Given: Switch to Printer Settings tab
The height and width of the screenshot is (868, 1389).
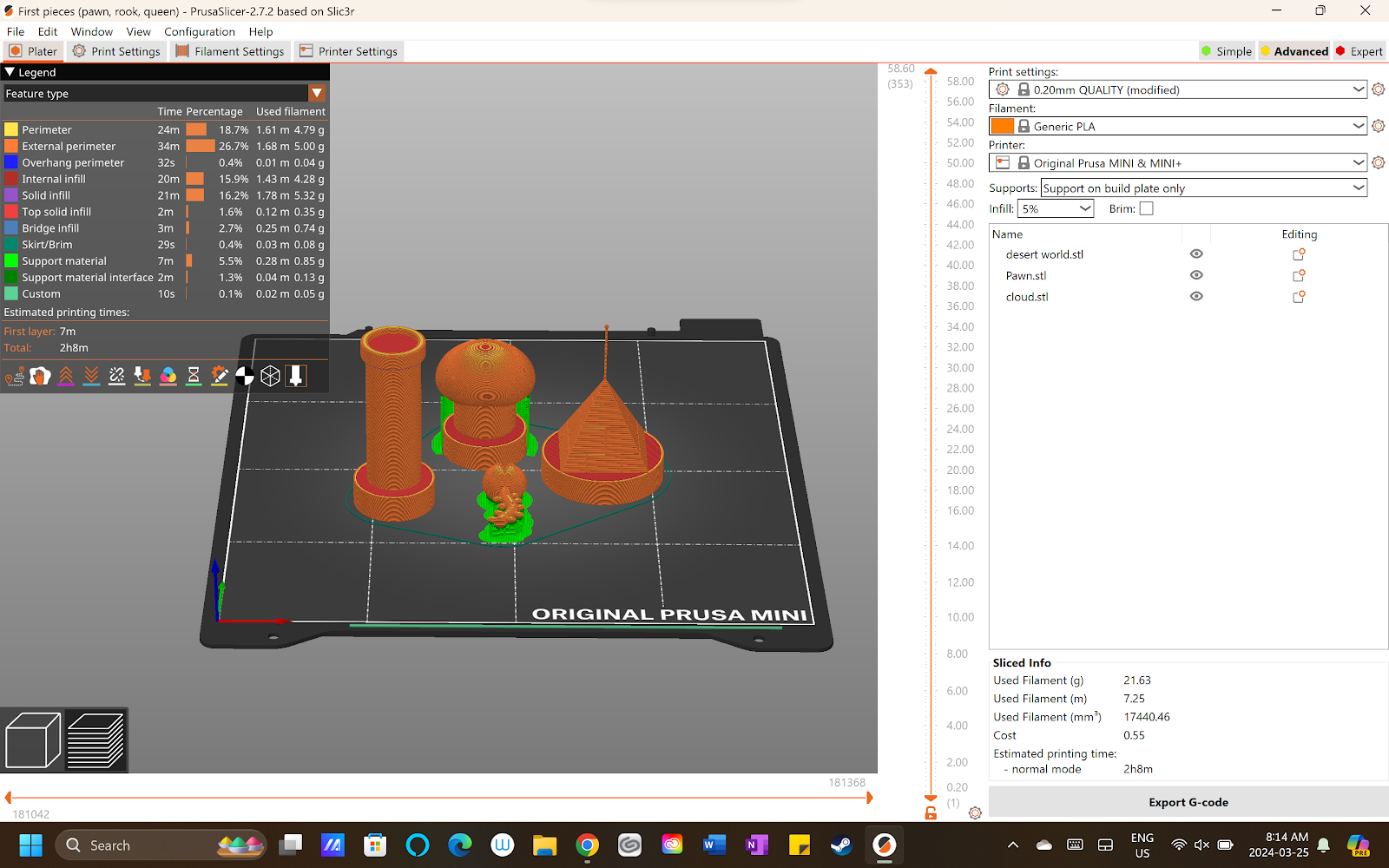Looking at the screenshot, I should point(349,51).
